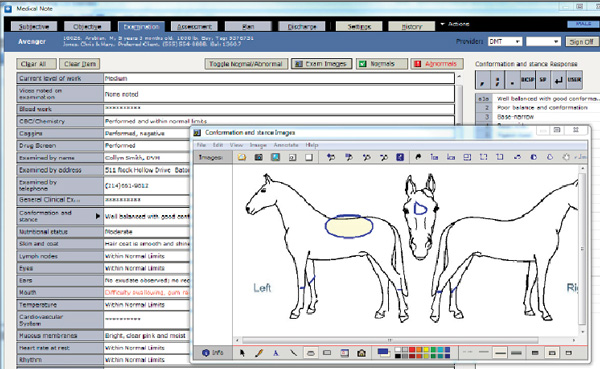Click the hand icon in image toolbar
This screenshot has width=600, height=369.
point(566,157)
